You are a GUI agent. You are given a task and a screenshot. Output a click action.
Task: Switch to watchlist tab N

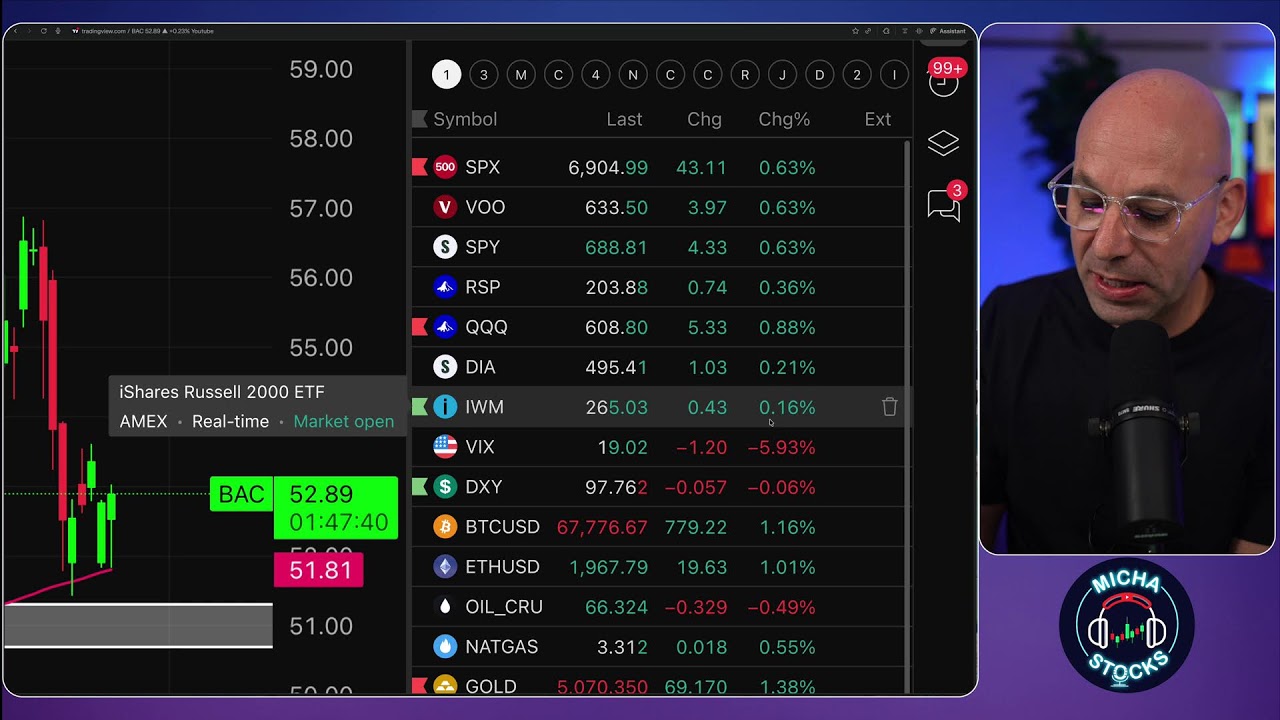coord(633,75)
